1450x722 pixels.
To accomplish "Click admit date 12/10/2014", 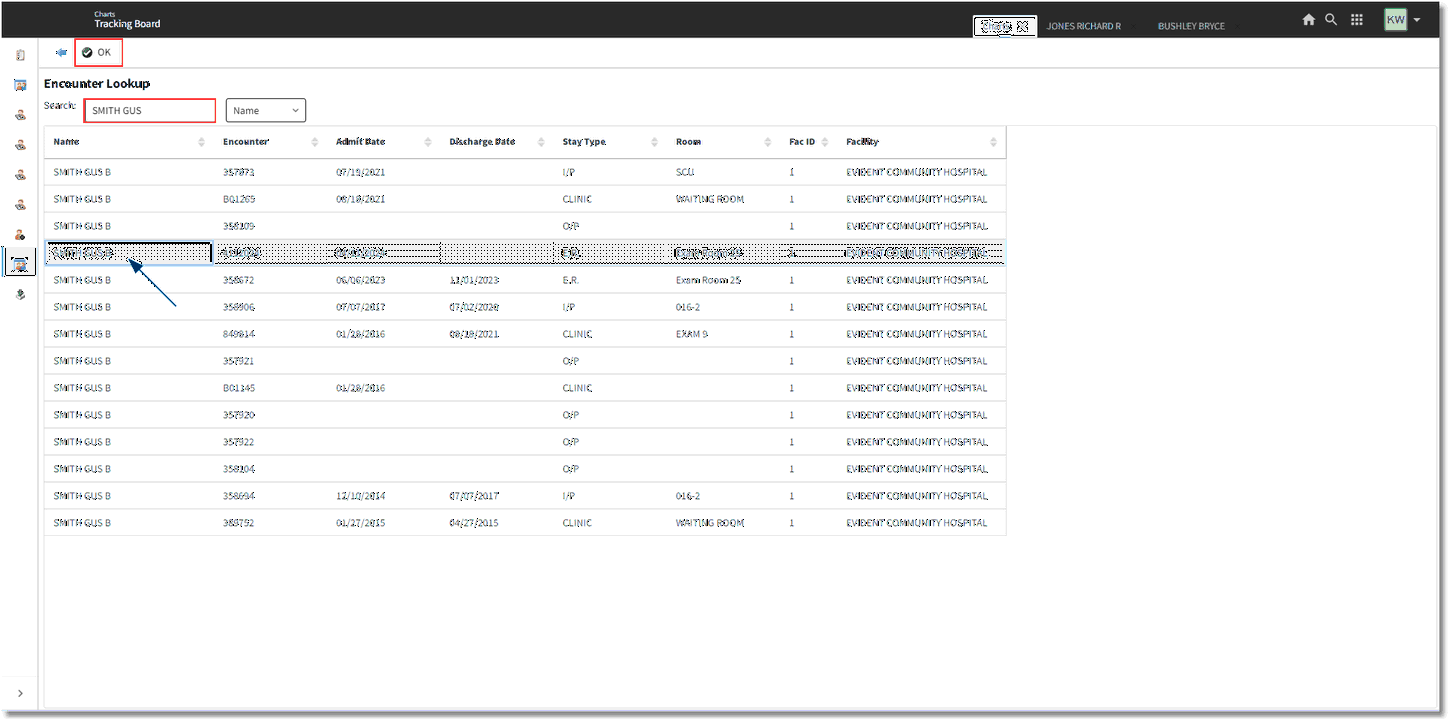I will (361, 496).
